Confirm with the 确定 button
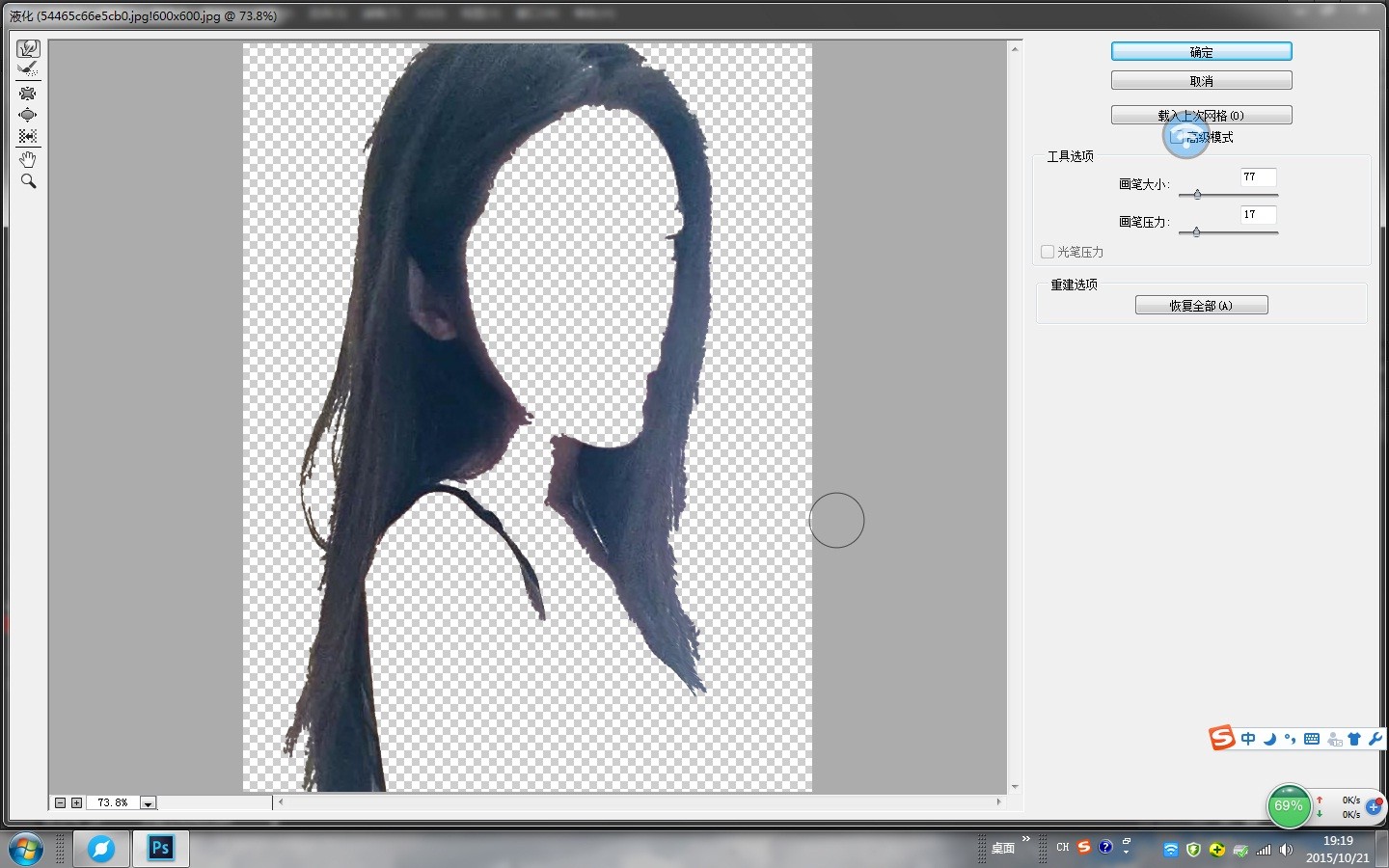 coord(1201,51)
